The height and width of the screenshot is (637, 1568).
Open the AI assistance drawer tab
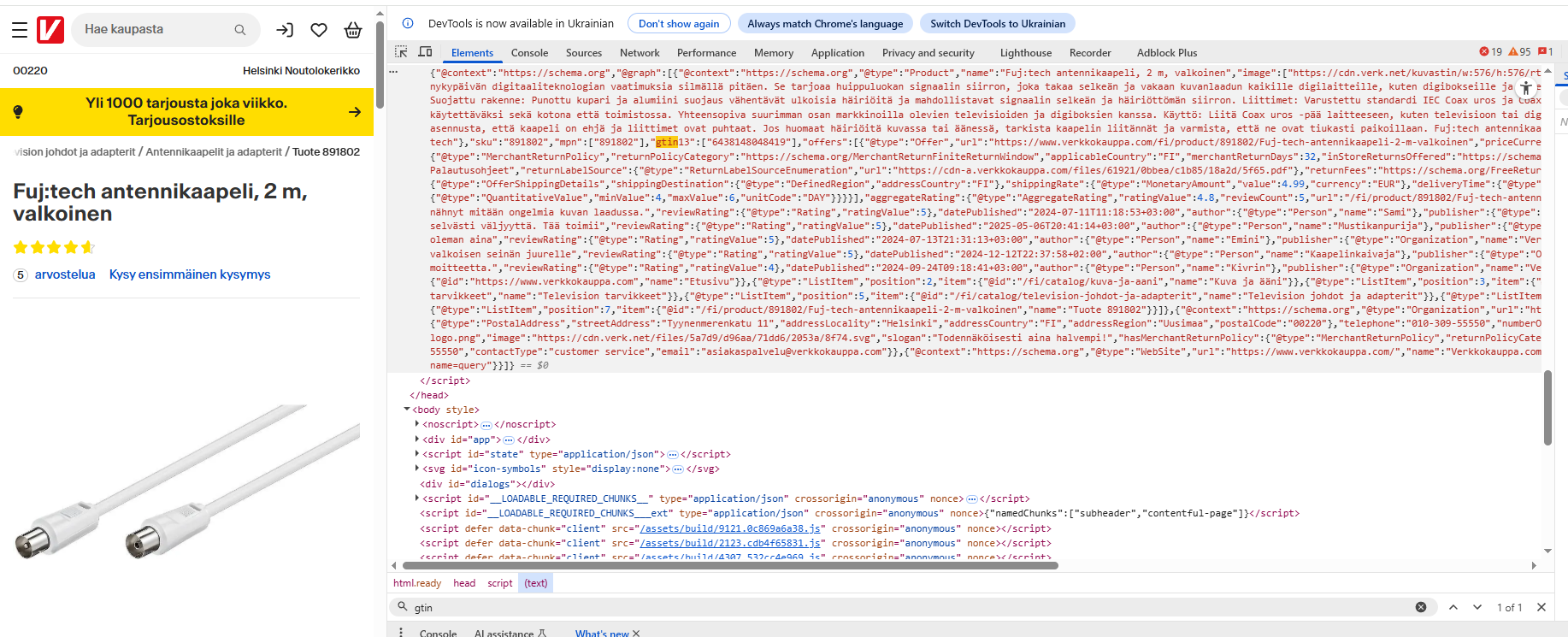click(x=510, y=634)
